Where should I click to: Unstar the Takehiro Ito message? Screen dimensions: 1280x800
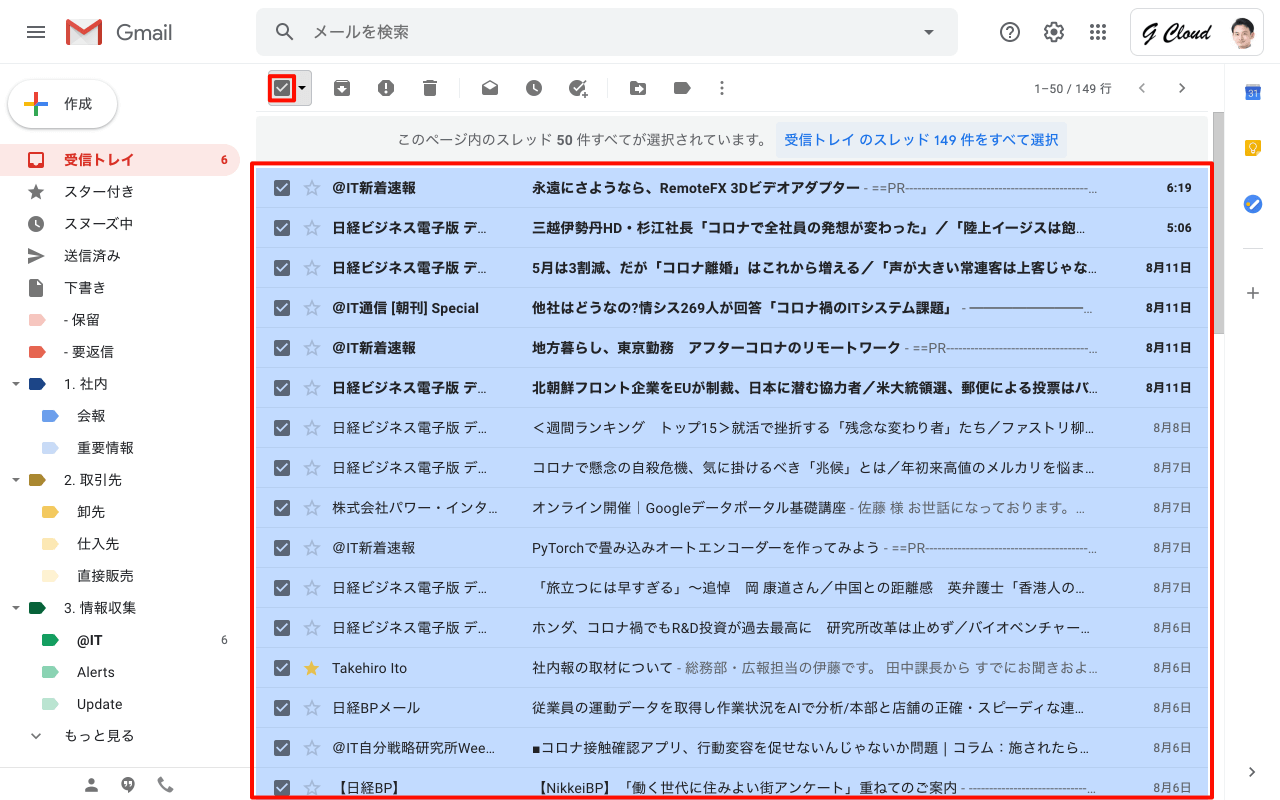click(311, 668)
